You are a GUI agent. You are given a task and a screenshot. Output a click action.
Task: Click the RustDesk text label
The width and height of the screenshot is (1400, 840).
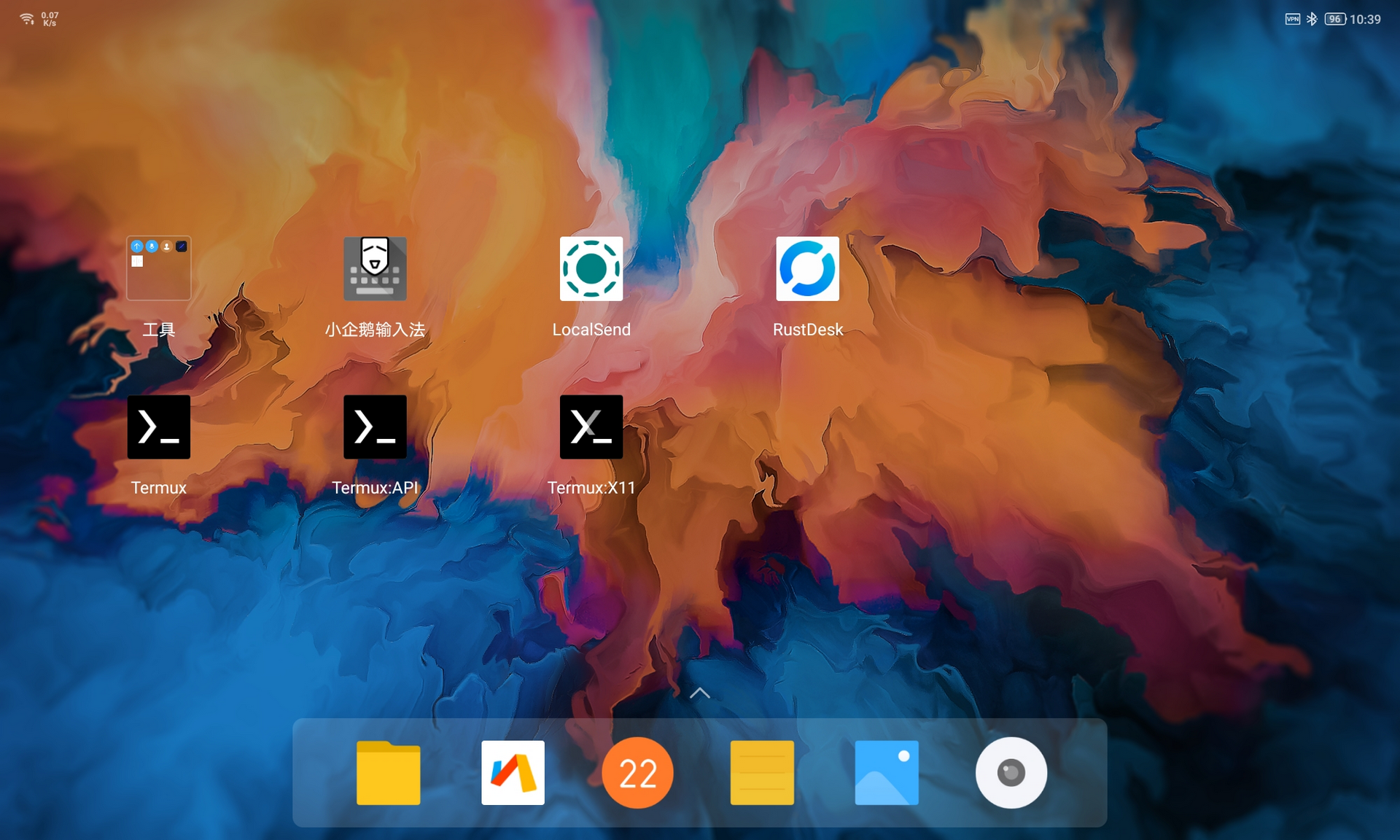coord(807,330)
